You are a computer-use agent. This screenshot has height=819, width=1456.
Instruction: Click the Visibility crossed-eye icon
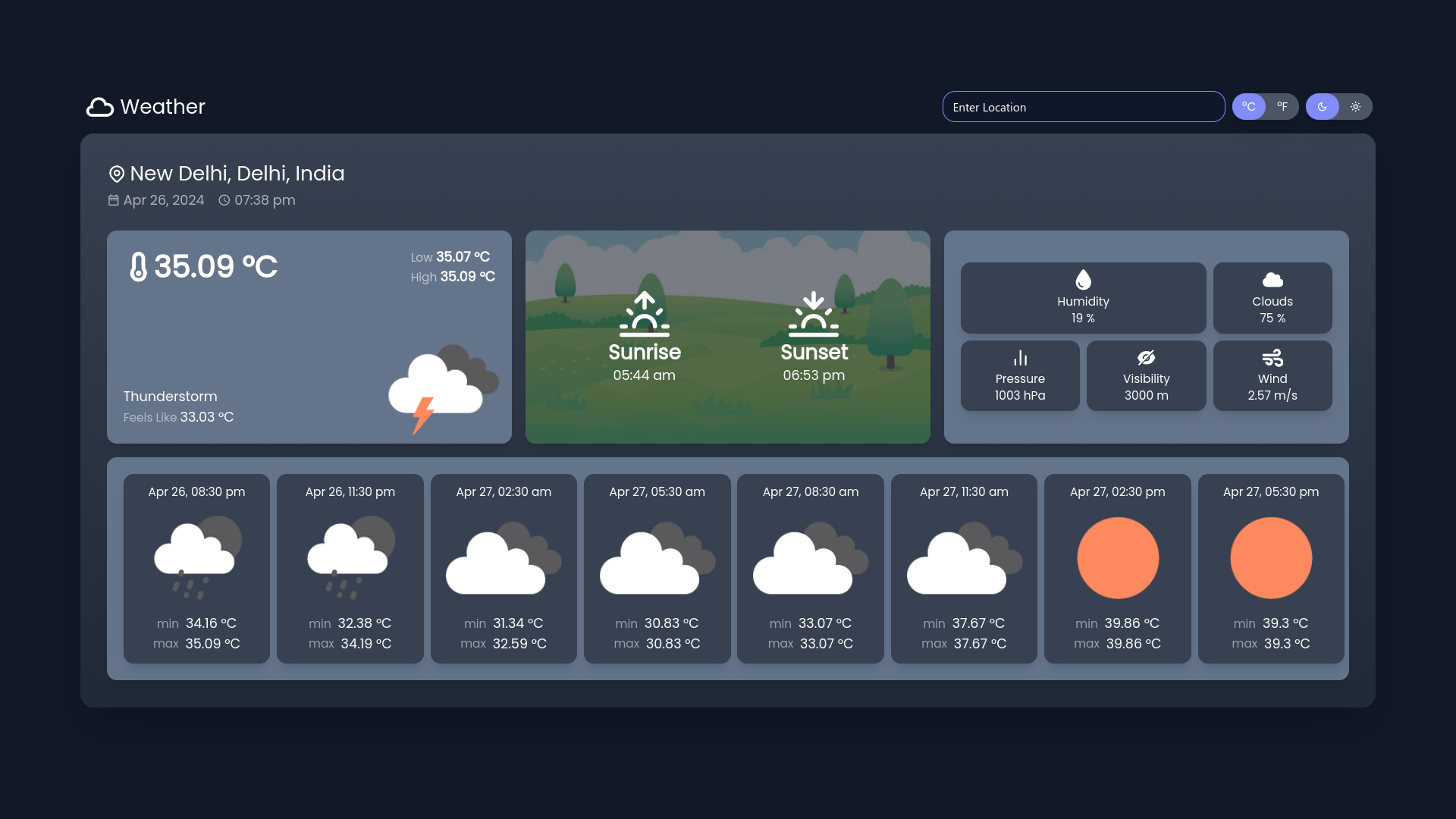point(1146,357)
